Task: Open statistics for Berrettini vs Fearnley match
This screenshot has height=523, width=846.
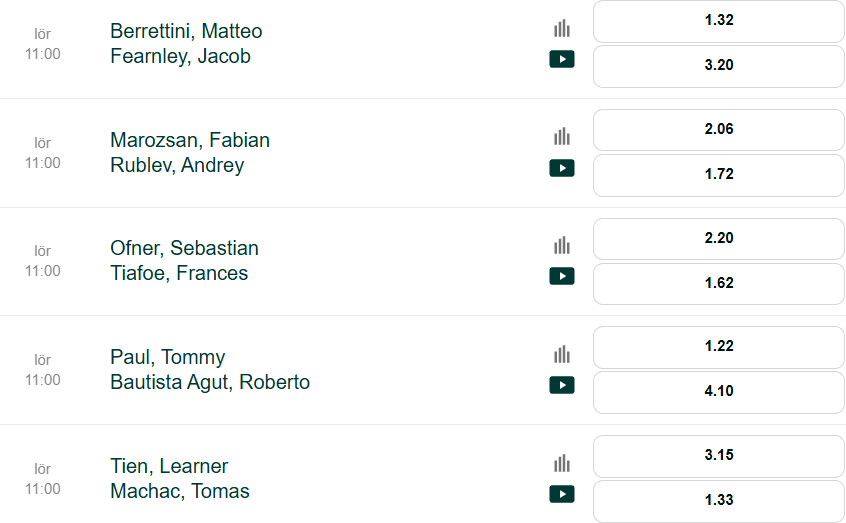Action: [562, 29]
